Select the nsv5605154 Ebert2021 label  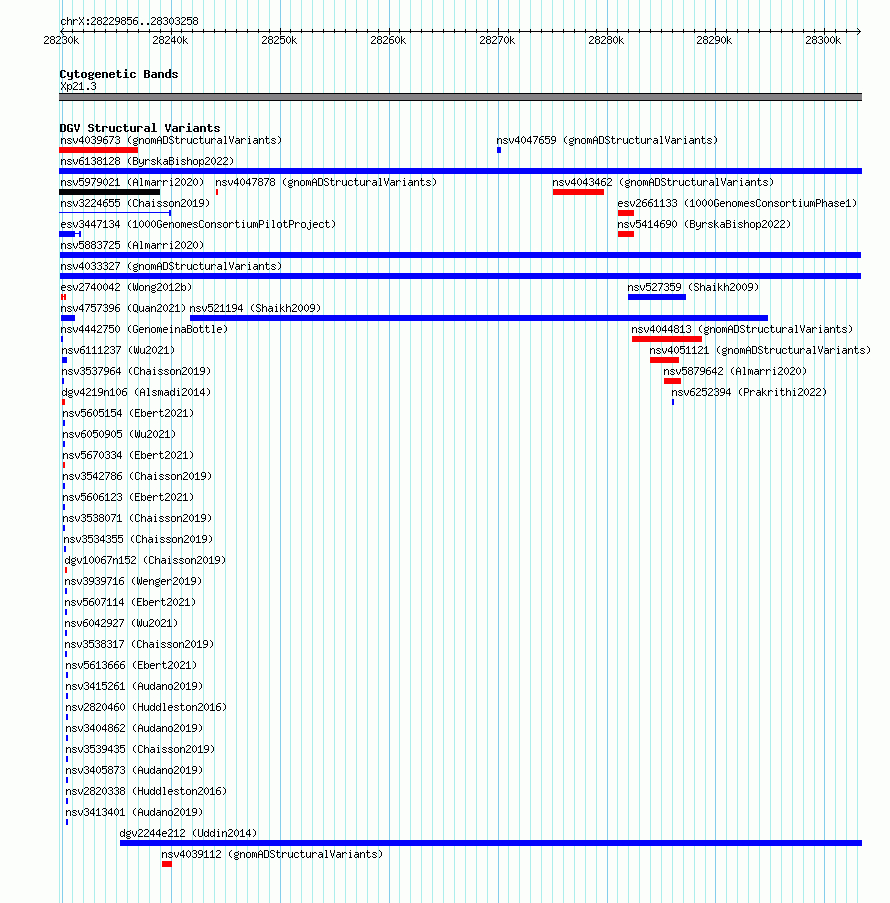coord(128,413)
